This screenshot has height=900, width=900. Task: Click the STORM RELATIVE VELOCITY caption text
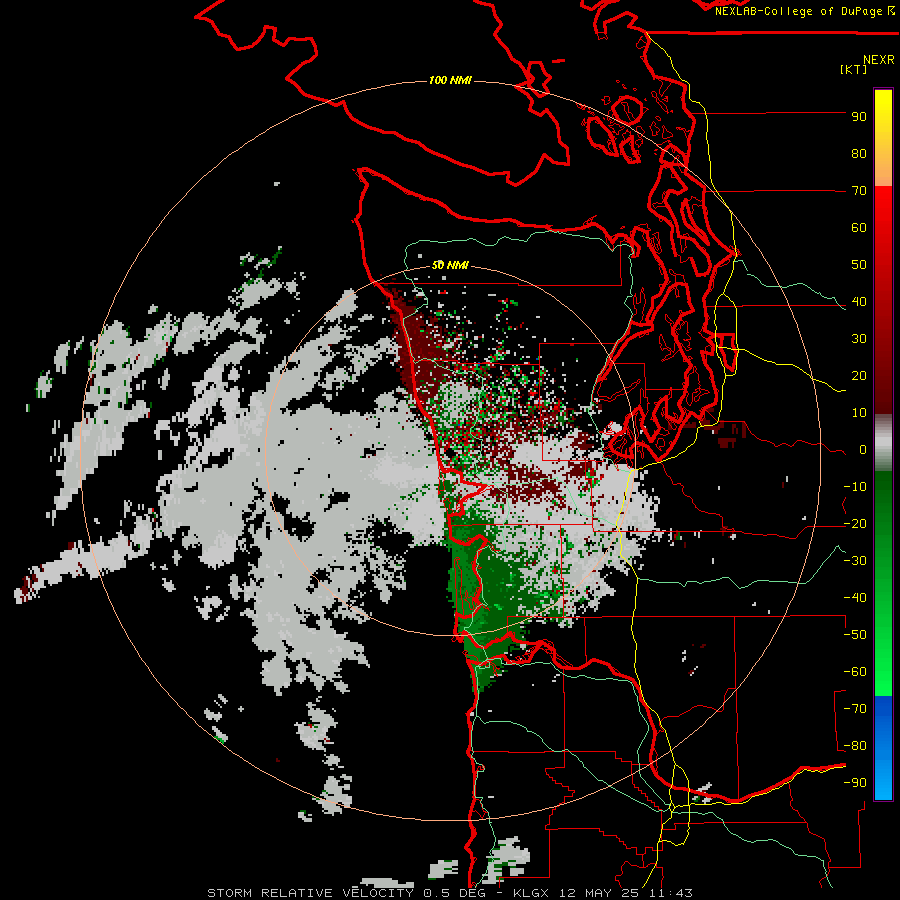pyautogui.click(x=310, y=893)
